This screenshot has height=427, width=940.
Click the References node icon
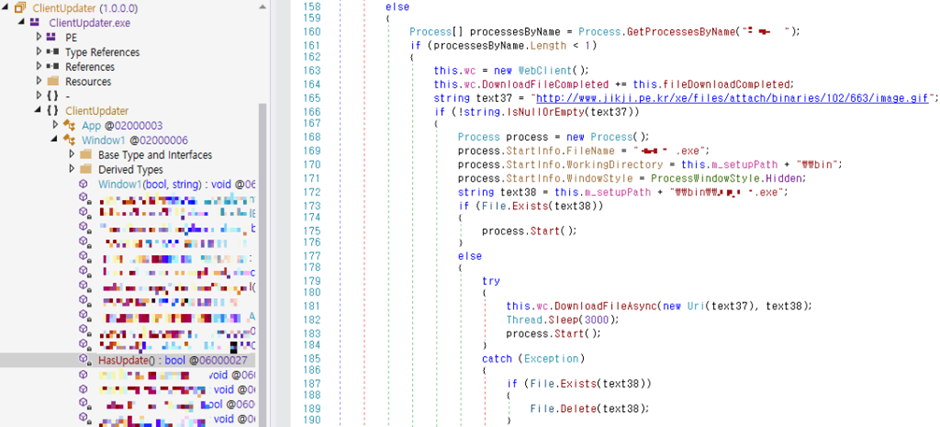point(52,66)
